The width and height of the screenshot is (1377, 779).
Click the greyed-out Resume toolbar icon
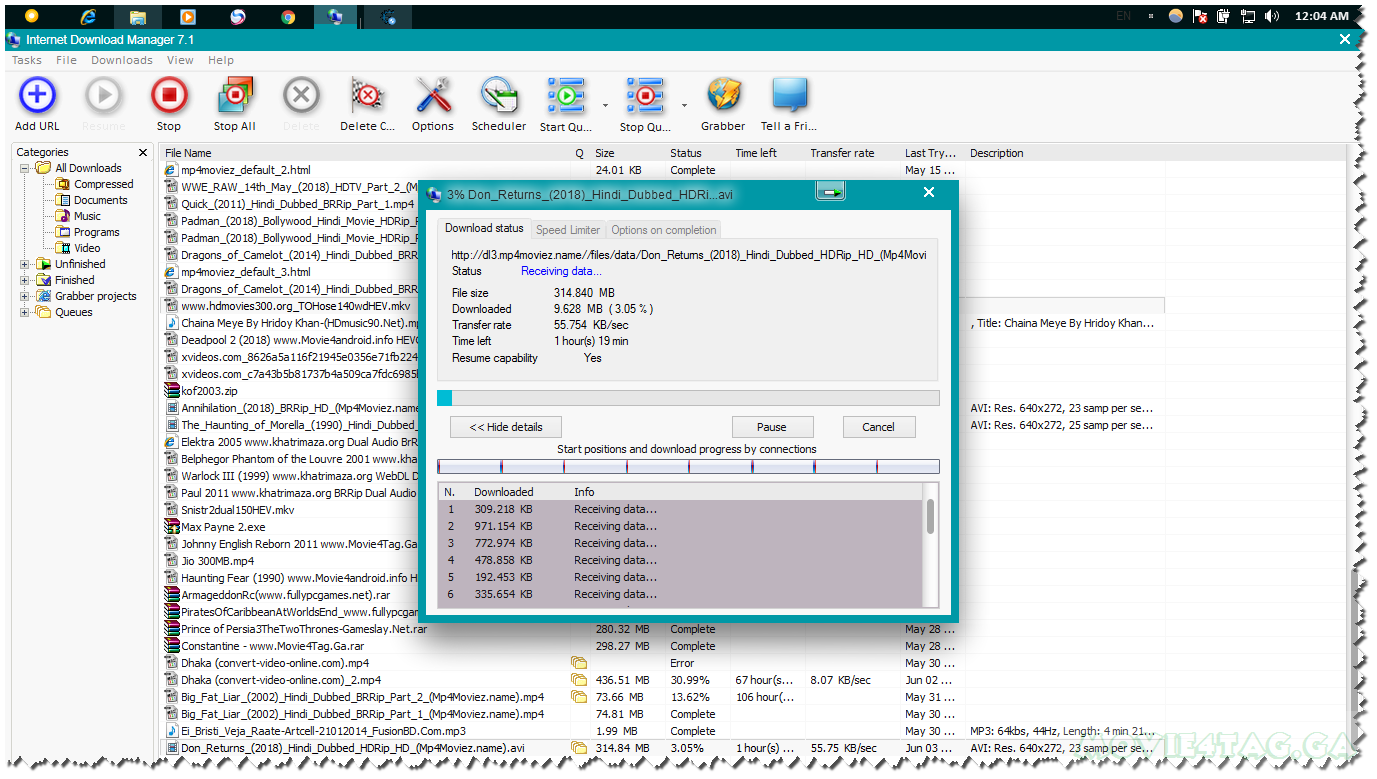[x=103, y=97]
